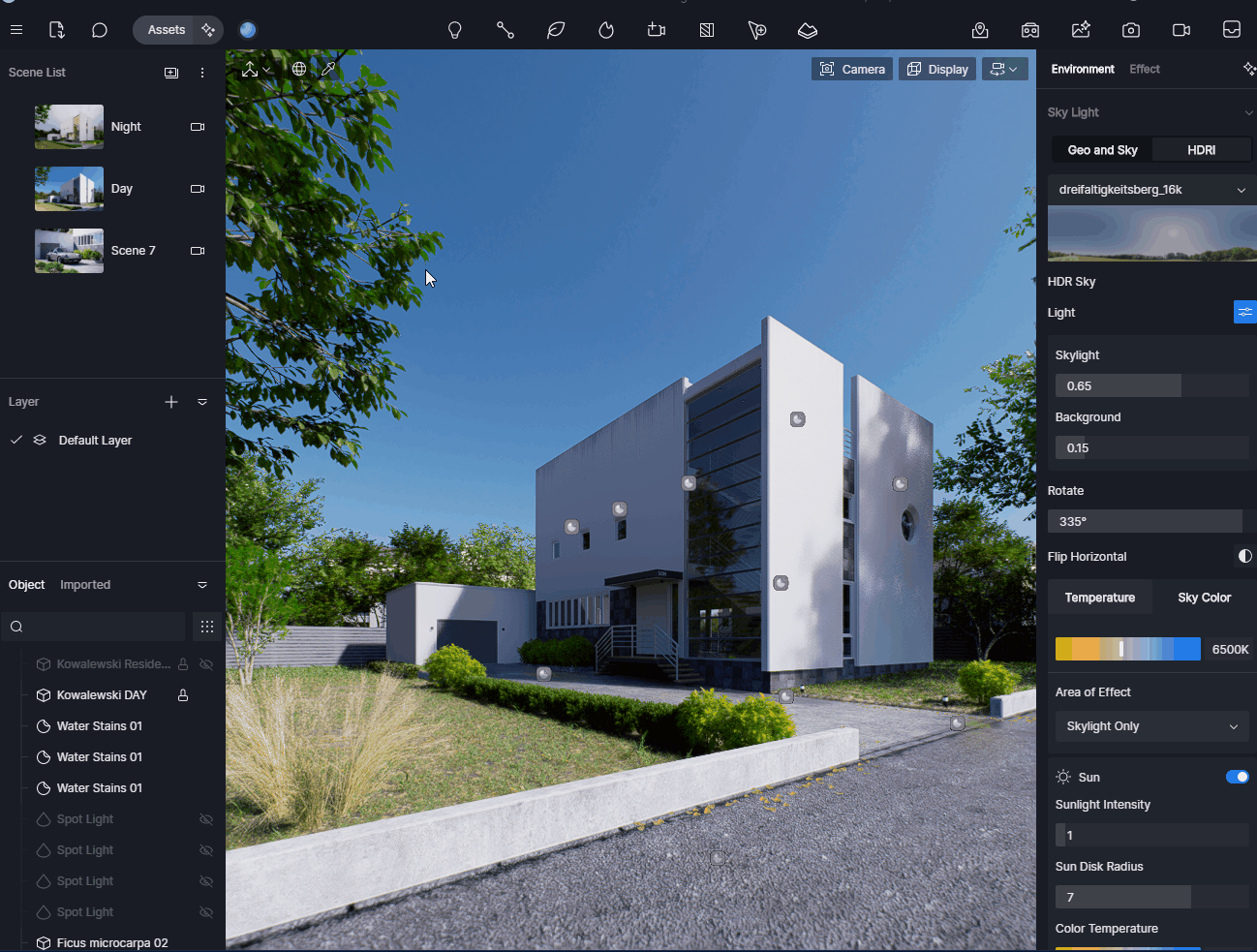Screen dimensions: 1257x952
Task: Click the Camera button in viewport
Action: (x=852, y=69)
